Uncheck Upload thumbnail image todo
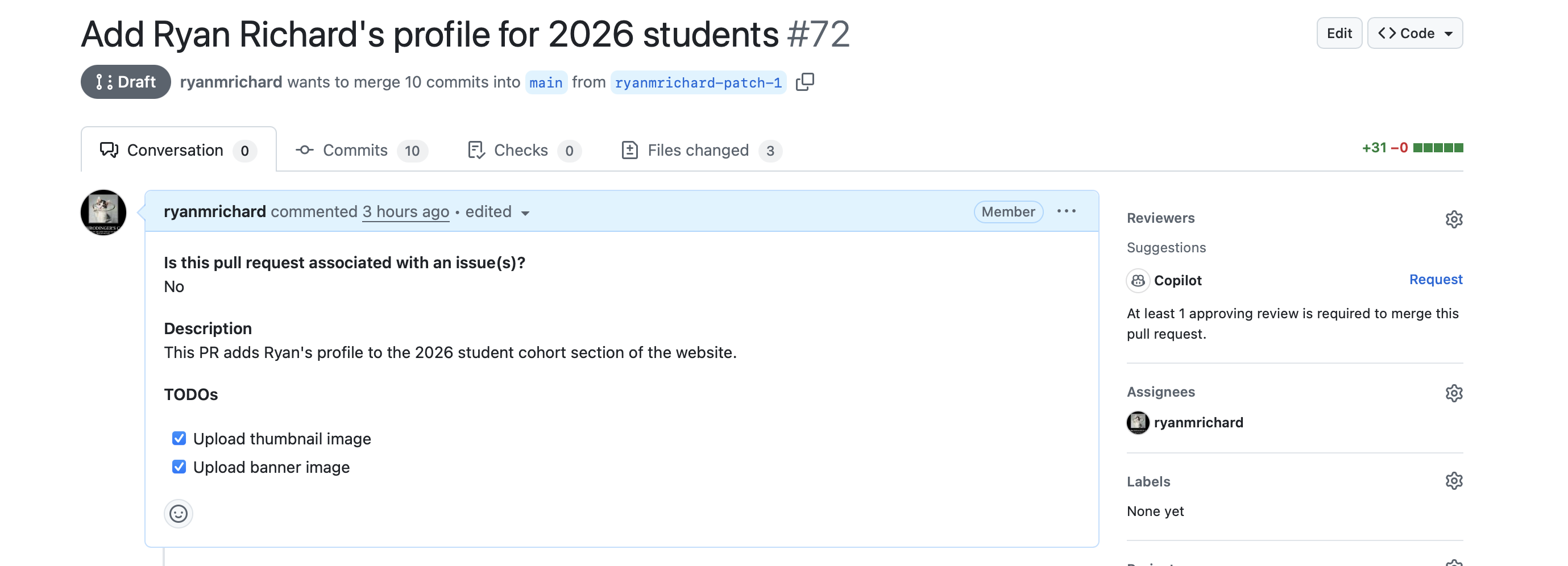 (x=179, y=438)
